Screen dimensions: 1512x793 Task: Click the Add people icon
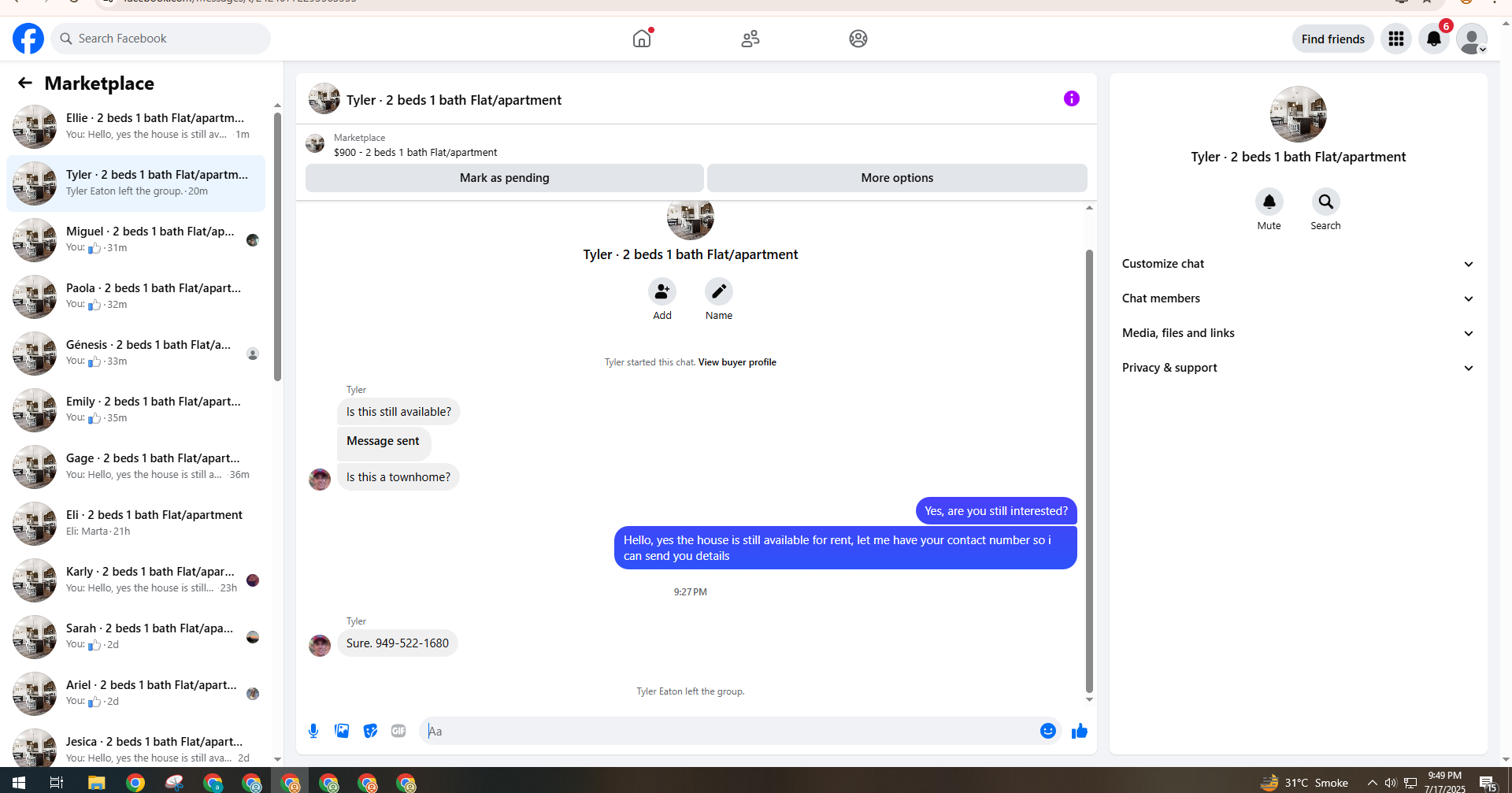click(x=662, y=291)
